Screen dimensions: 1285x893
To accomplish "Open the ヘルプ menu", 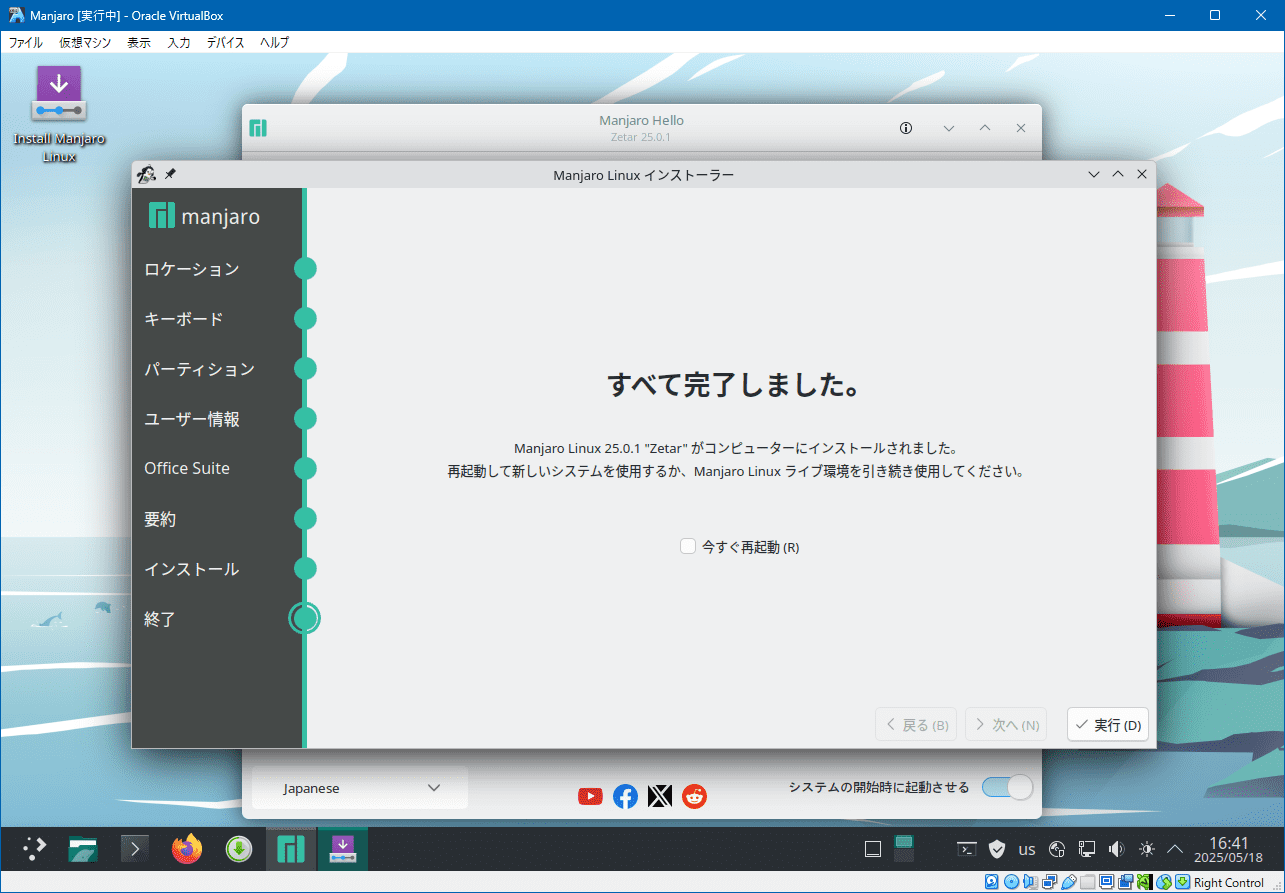I will click(274, 42).
